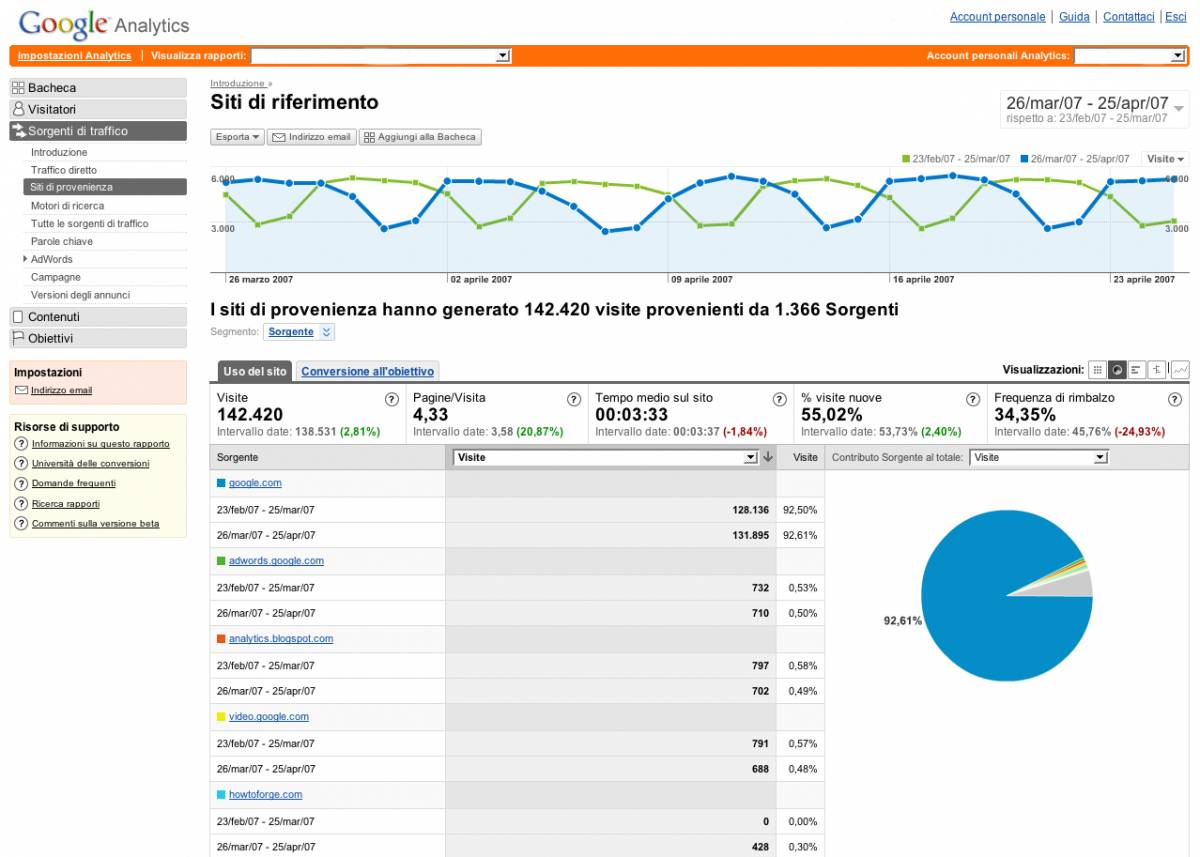Open Motori di ricerca in the sidebar
This screenshot has width=1200, height=857.
67,206
